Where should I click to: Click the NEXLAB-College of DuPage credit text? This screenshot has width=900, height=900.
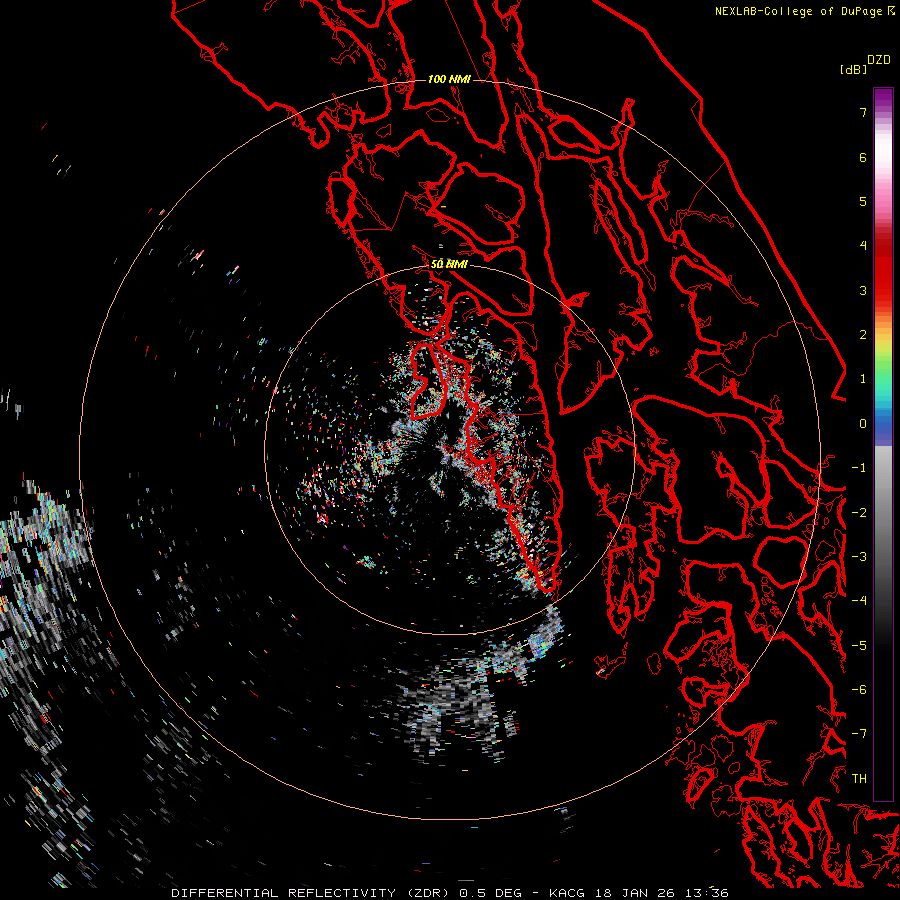pyautogui.click(x=798, y=11)
